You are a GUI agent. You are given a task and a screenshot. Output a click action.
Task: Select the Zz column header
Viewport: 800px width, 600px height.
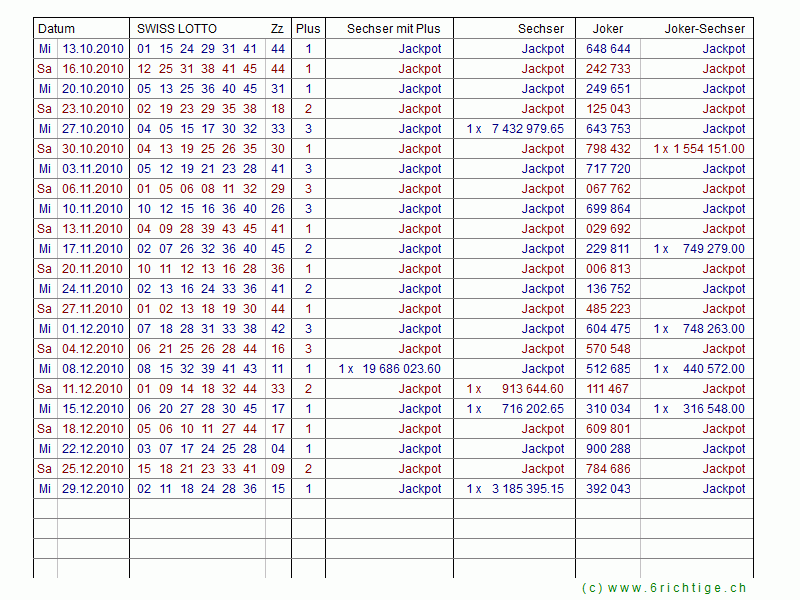point(277,29)
